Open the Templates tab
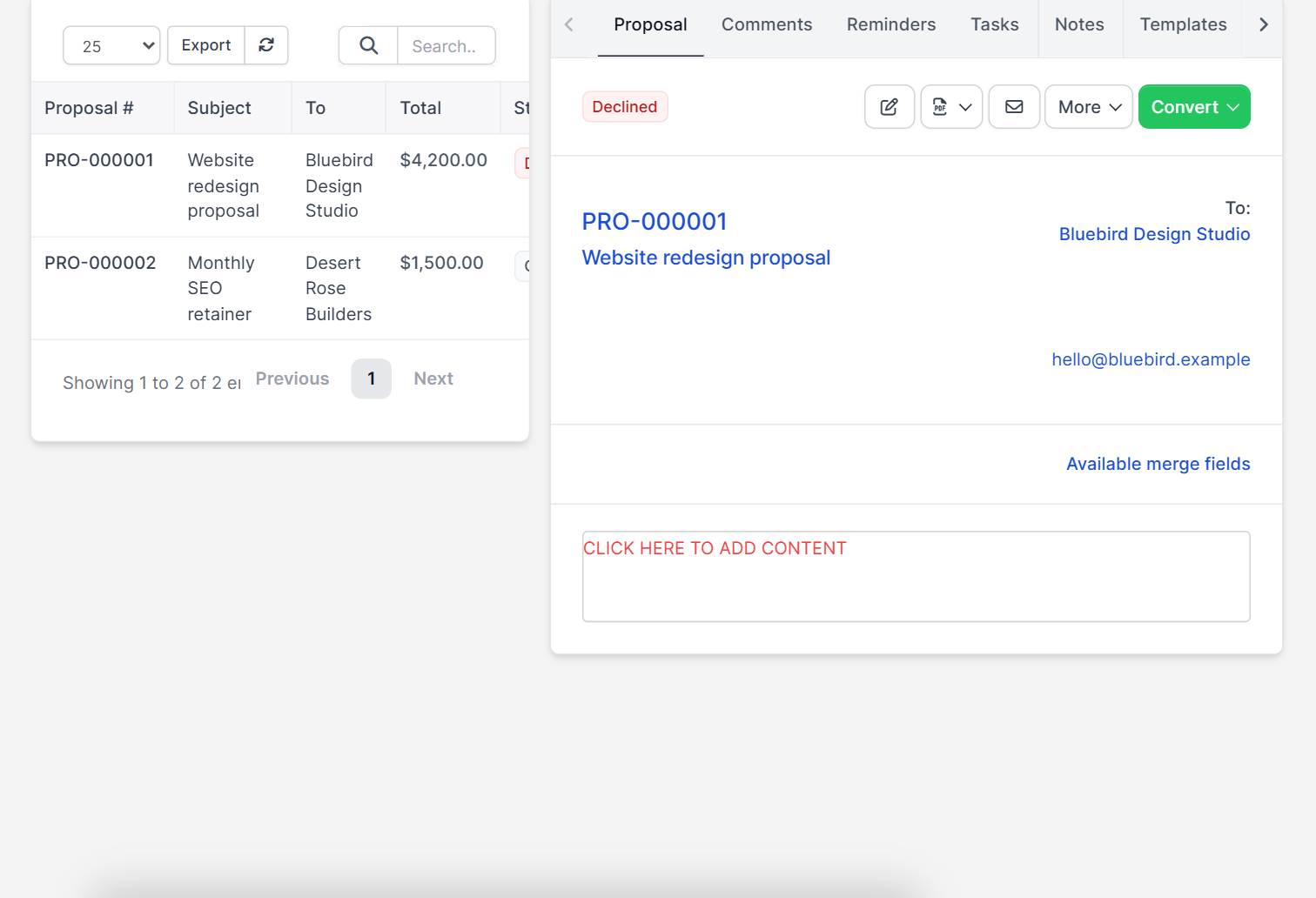1316x898 pixels. coord(1184,25)
